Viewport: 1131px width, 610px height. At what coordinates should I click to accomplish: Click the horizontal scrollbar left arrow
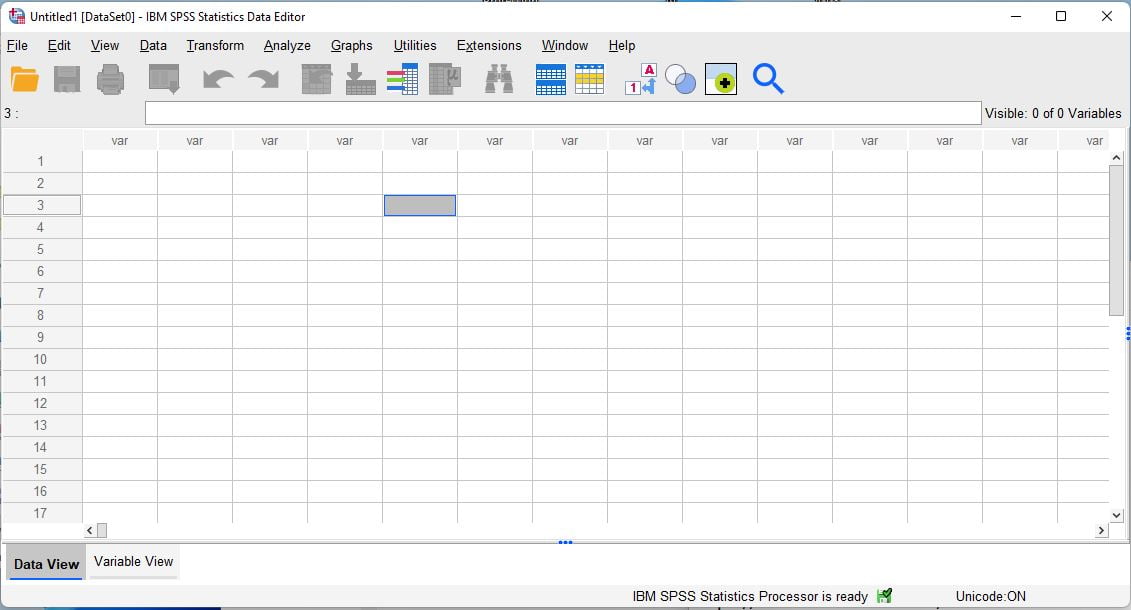pos(89,531)
